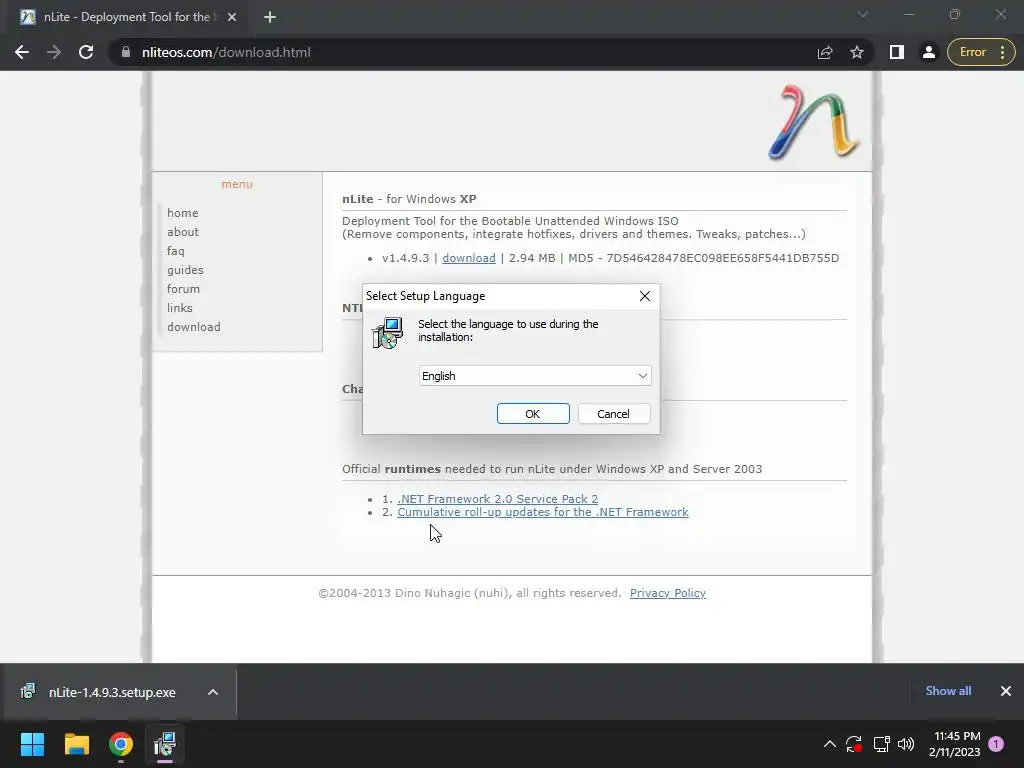Open the Chrome side panel icon

point(897,52)
